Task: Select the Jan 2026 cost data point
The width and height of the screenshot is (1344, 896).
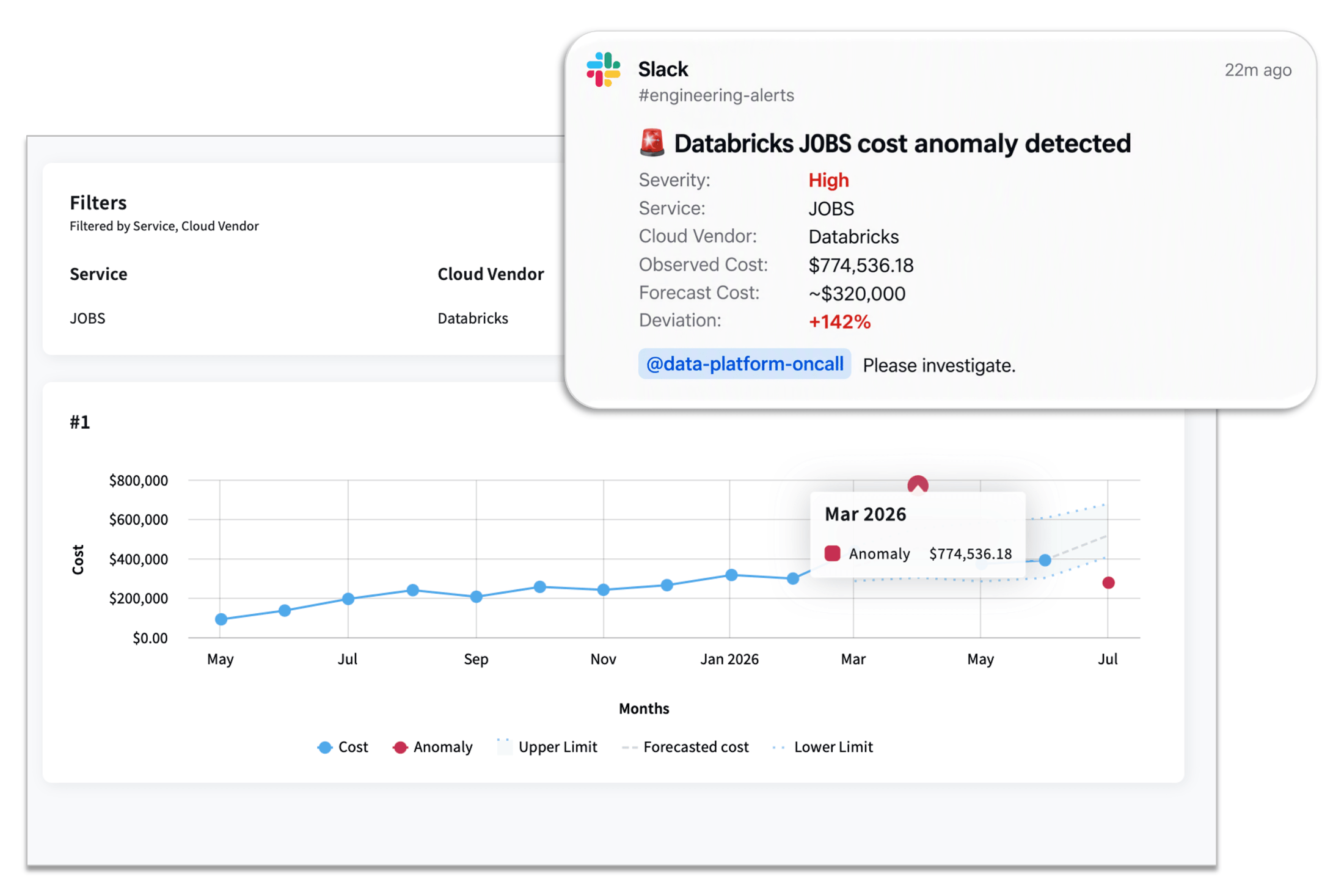Action: click(731, 575)
